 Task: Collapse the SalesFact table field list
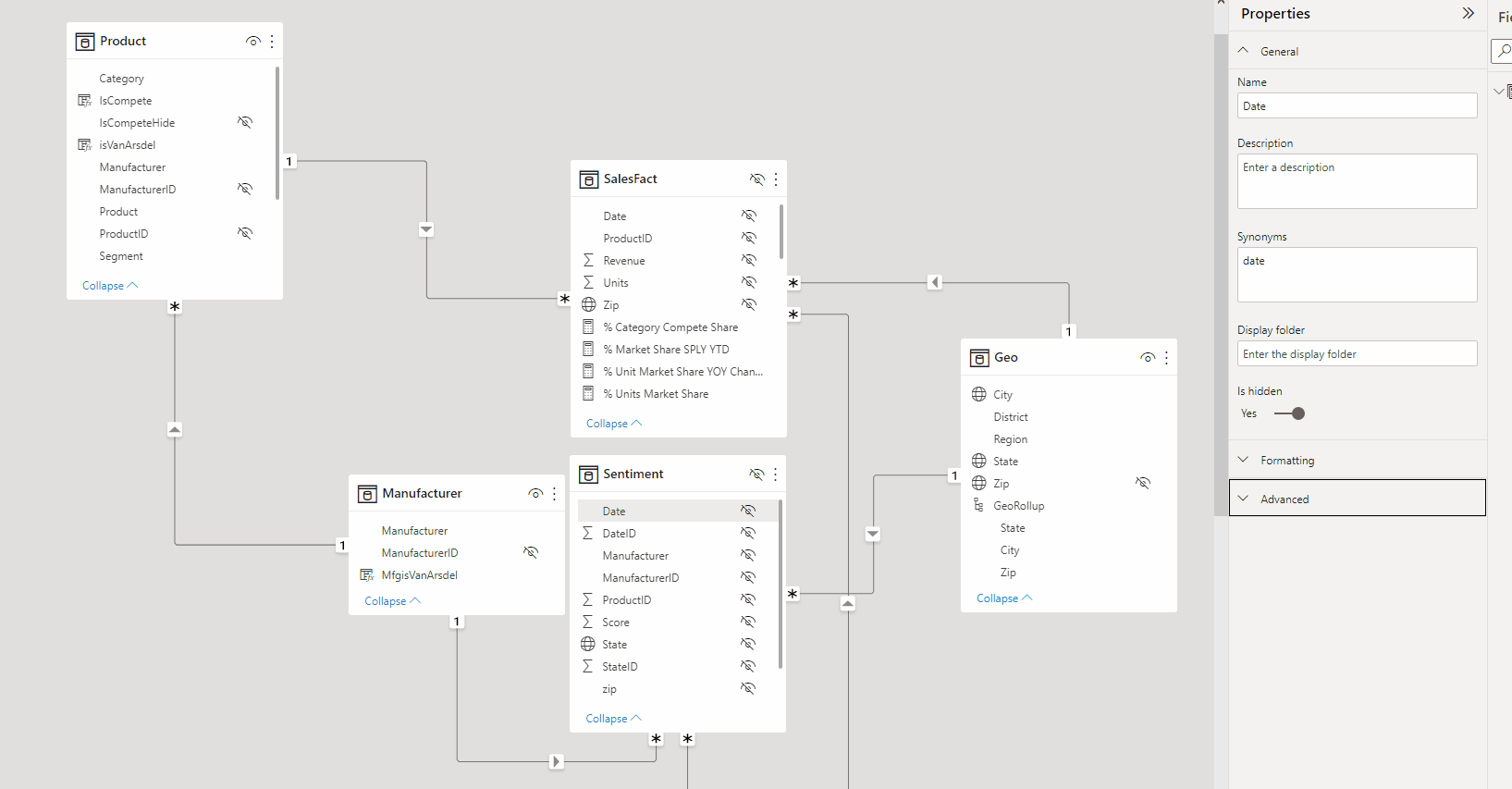614,424
